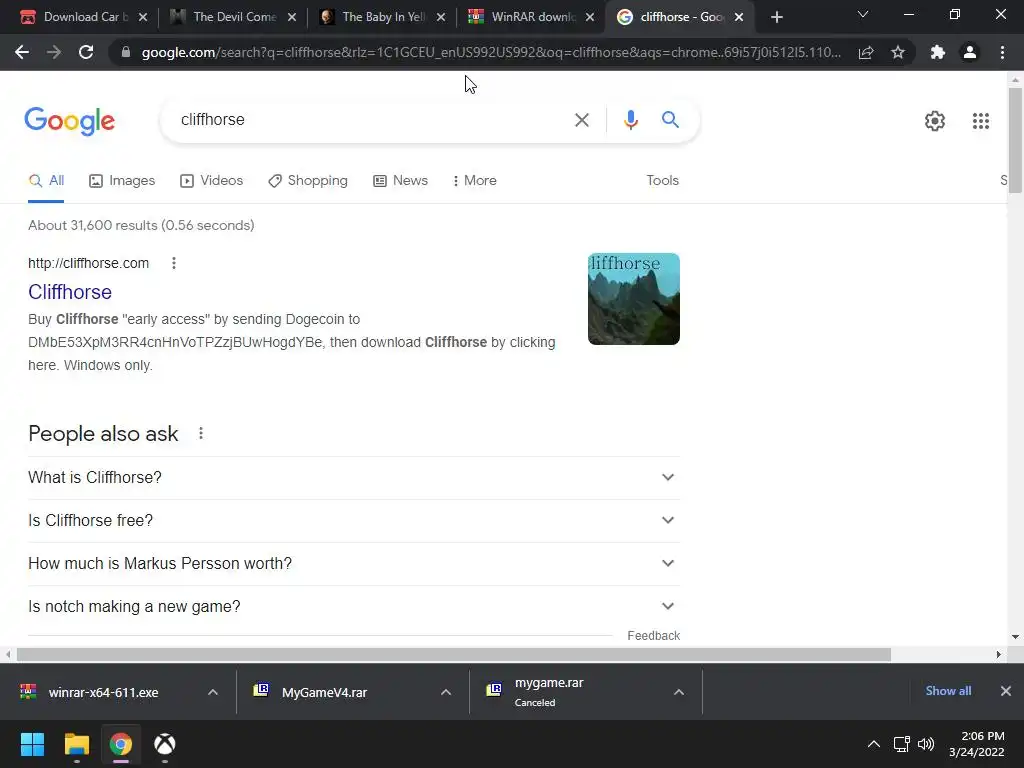Click the forward navigation arrow
This screenshot has height=768, width=1024.
pos(54,52)
